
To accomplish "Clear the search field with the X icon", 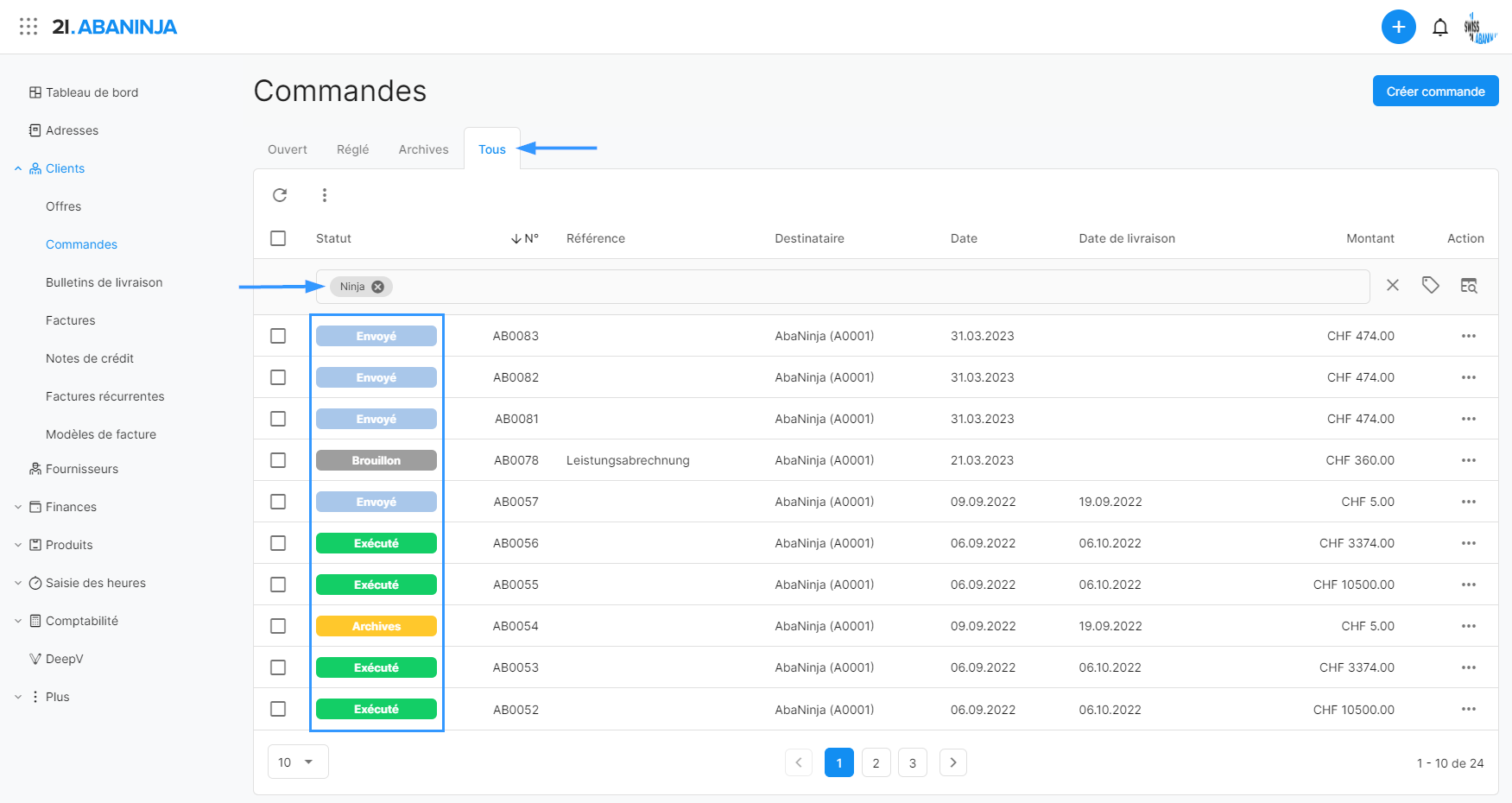I will point(1392,285).
